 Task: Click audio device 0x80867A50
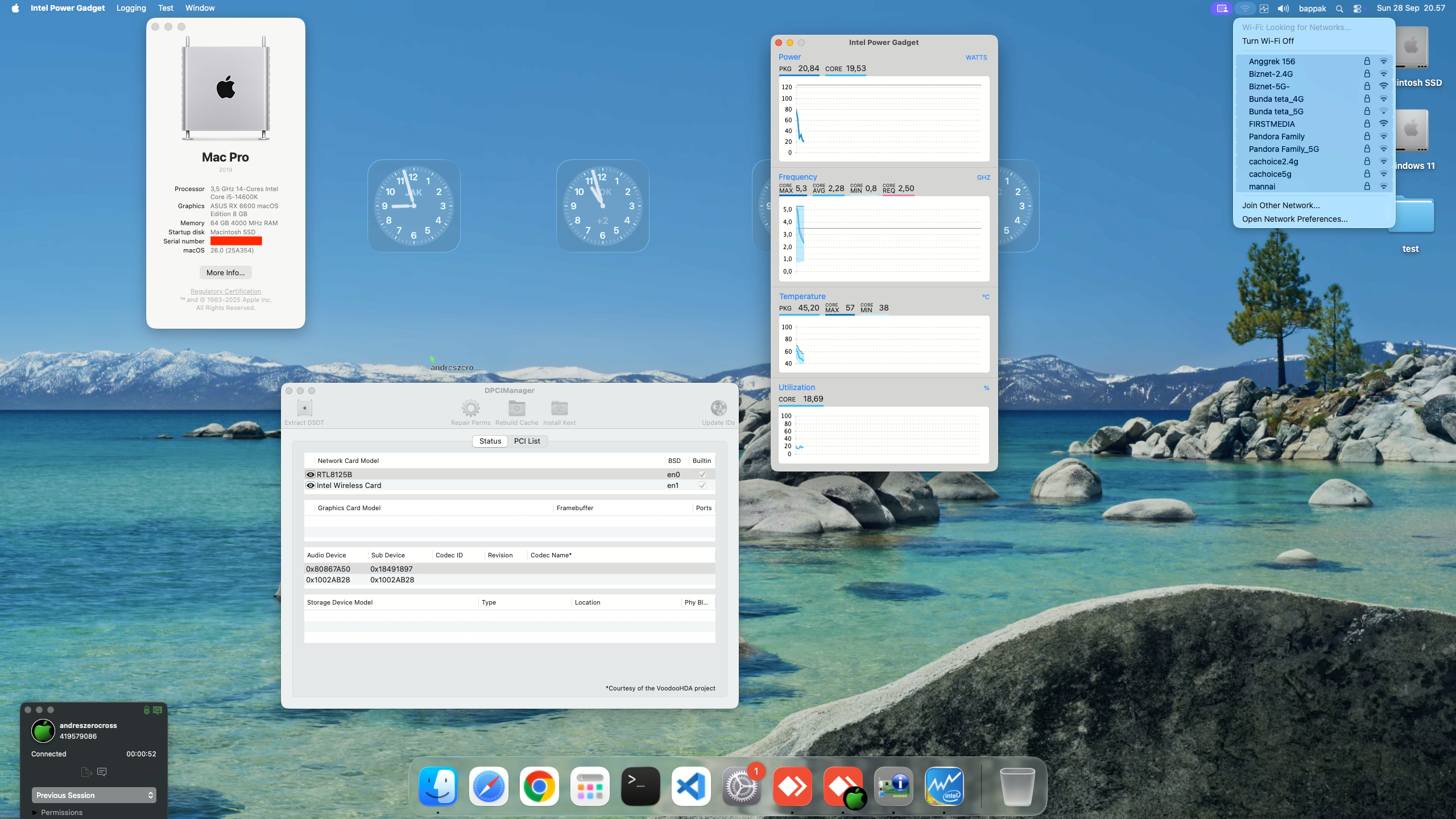click(x=328, y=569)
